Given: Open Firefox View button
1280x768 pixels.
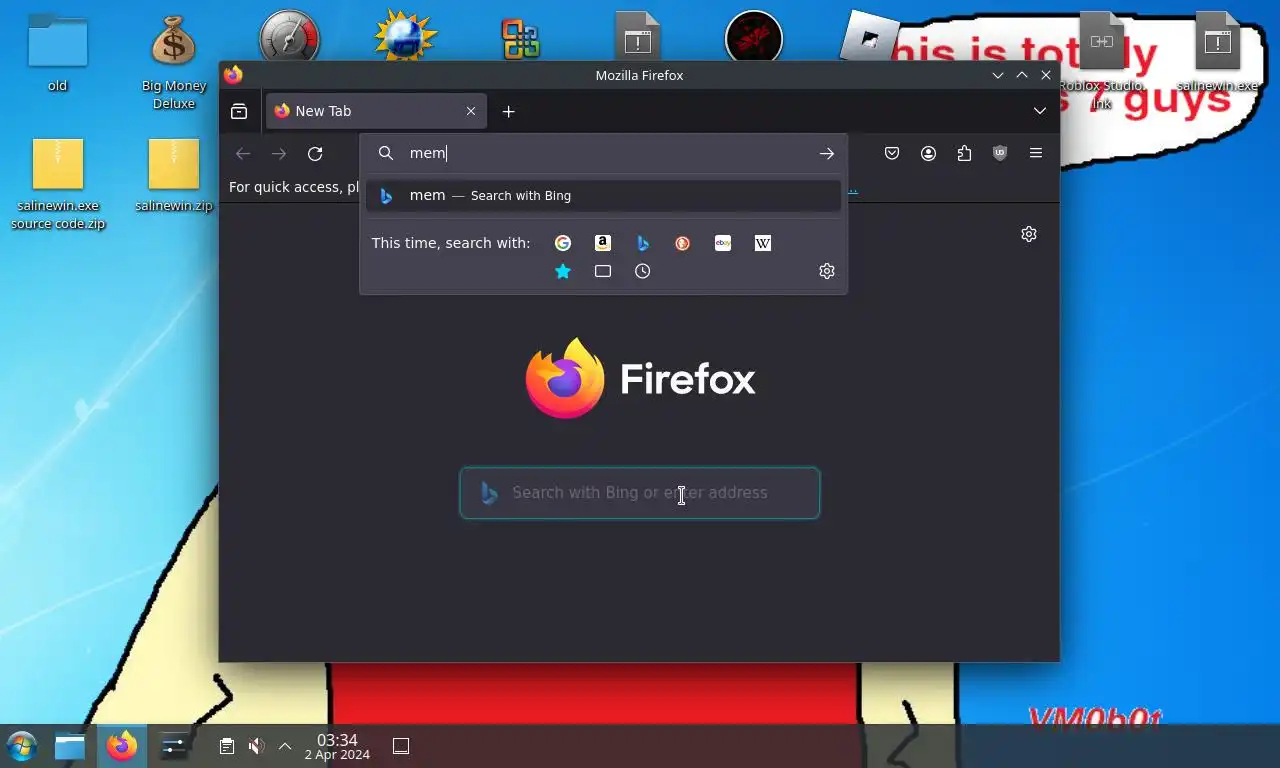Looking at the screenshot, I should 239,111.
